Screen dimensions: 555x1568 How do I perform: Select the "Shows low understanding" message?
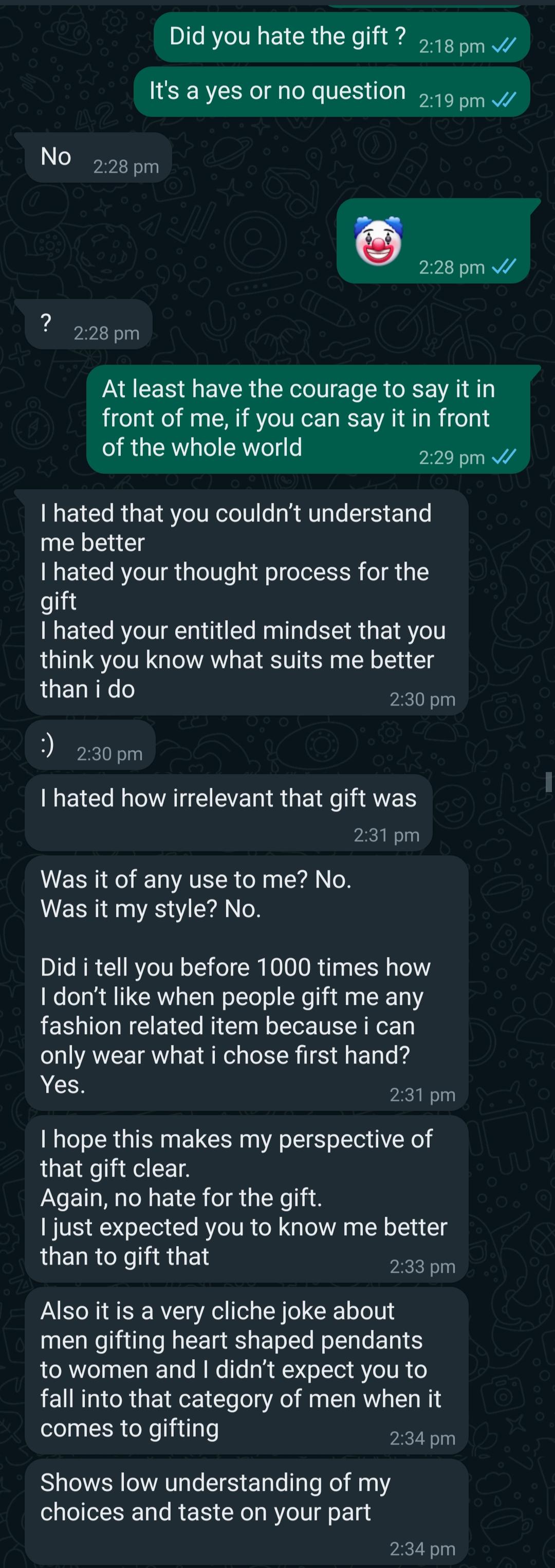tap(215, 1497)
